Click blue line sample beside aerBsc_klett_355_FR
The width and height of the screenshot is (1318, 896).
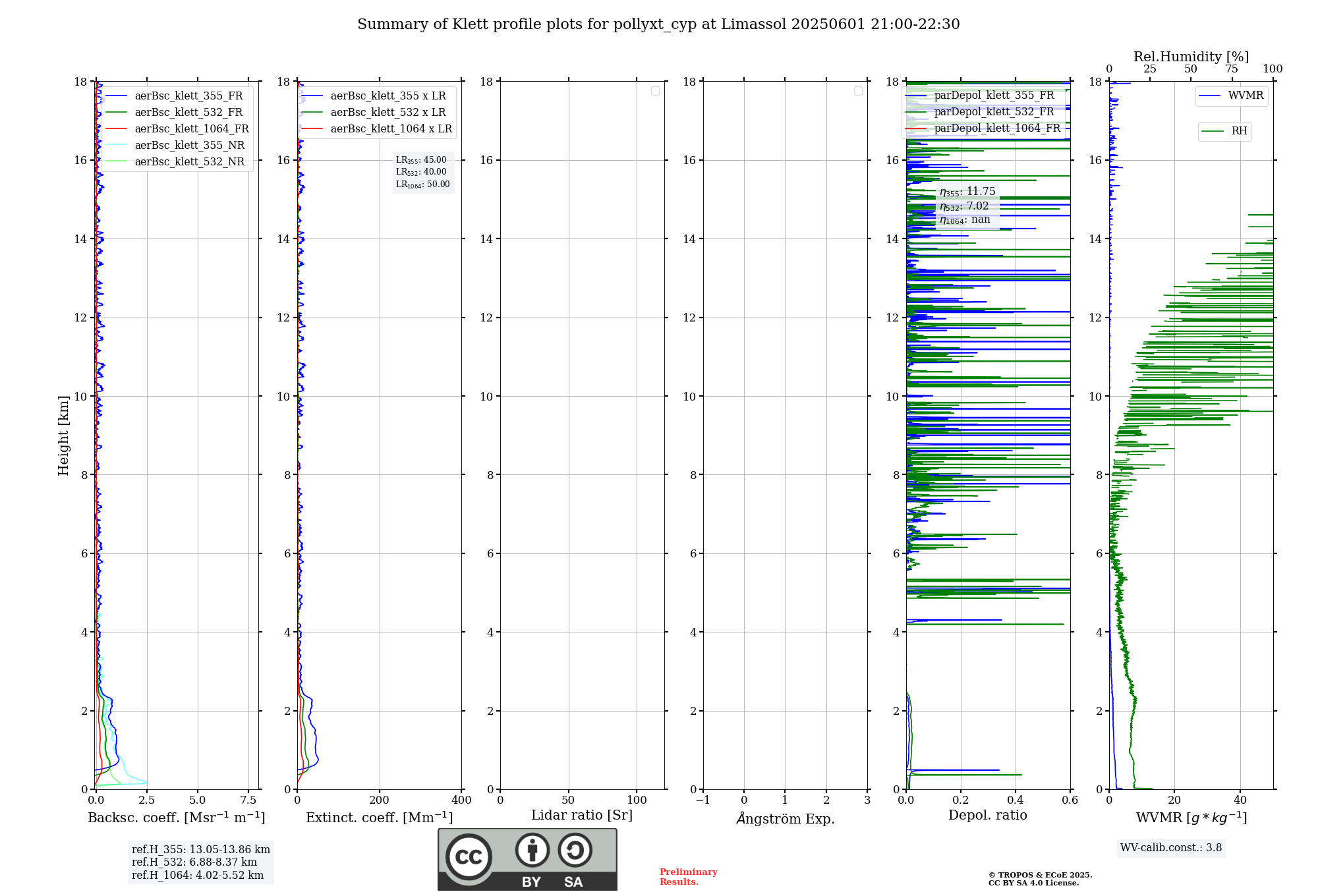(x=117, y=96)
